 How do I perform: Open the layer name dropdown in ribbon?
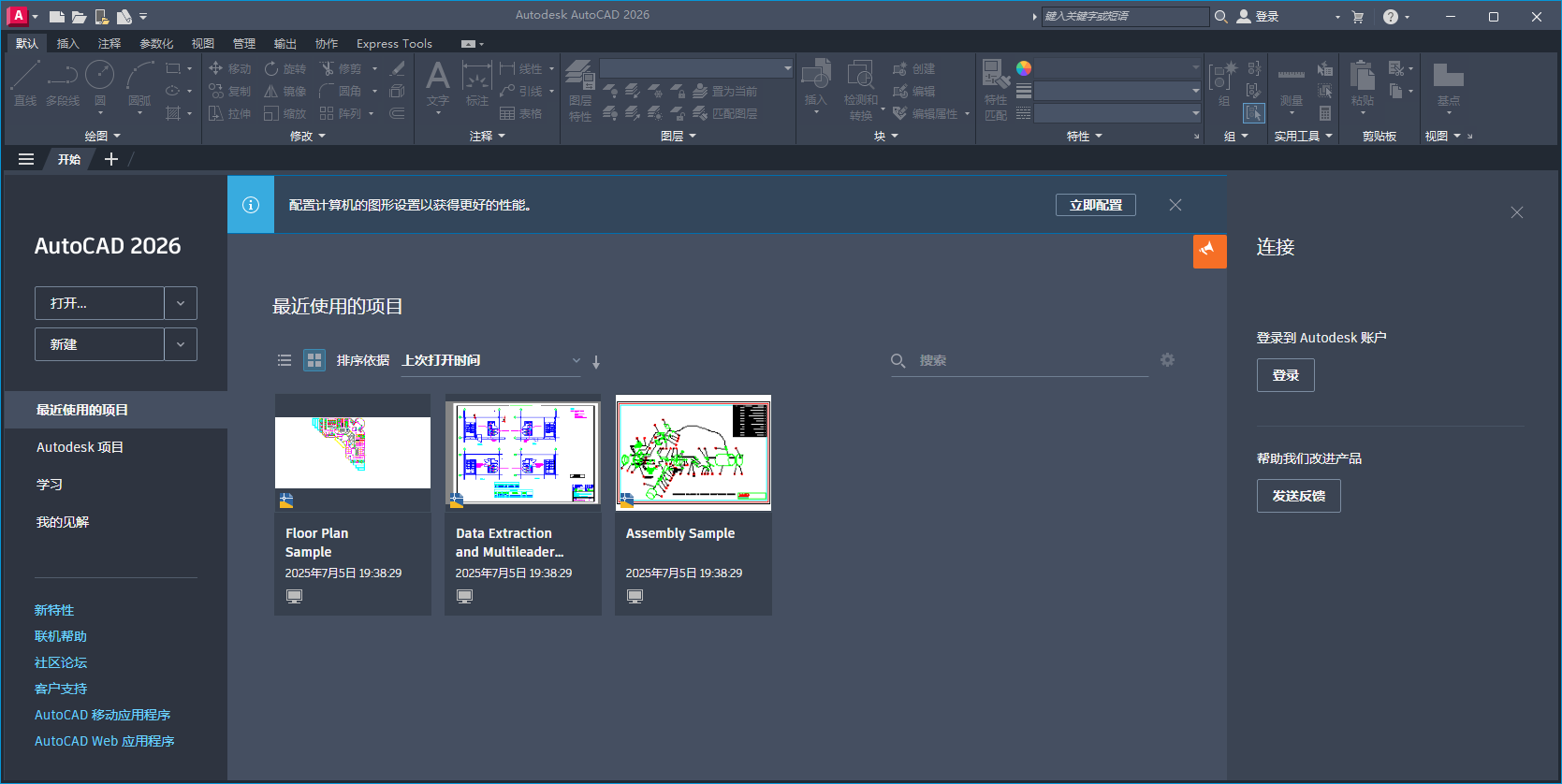[x=696, y=68]
